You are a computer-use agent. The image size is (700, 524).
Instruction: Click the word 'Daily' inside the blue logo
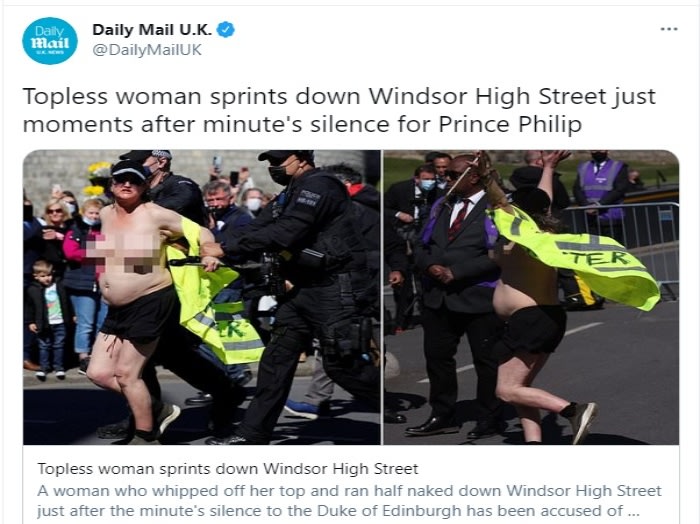coord(49,31)
